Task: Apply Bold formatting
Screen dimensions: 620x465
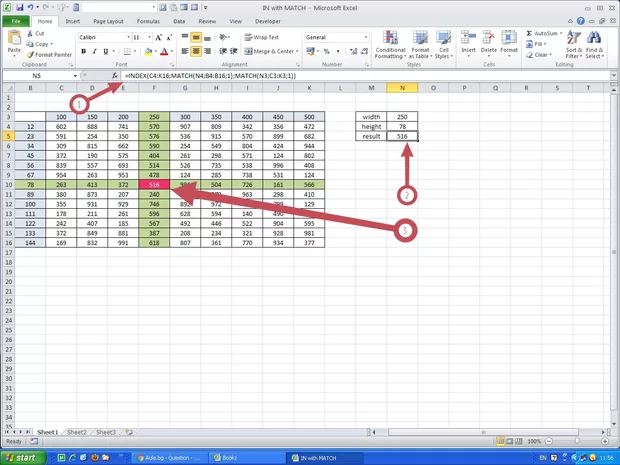Action: (83, 51)
